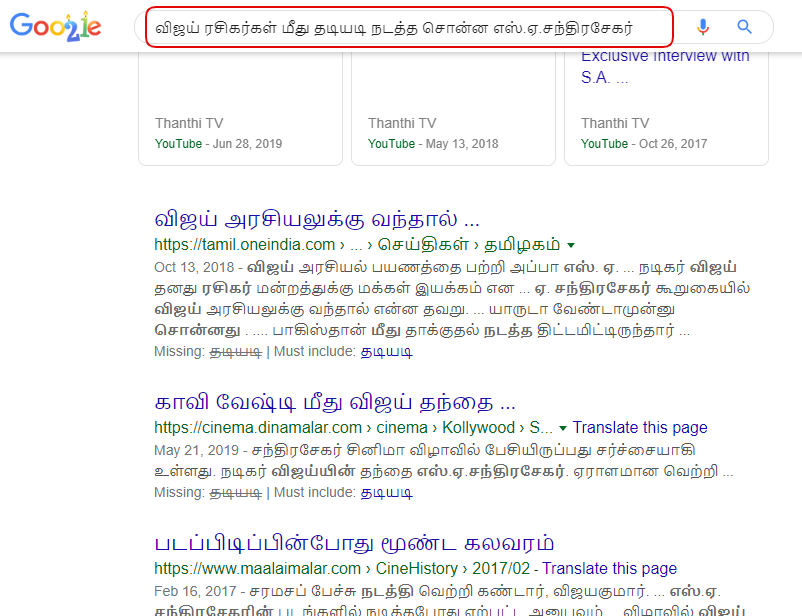This screenshot has height=616, width=802.
Task: Open the Exclusive Interview with S.A. video link
Action: 665,67
